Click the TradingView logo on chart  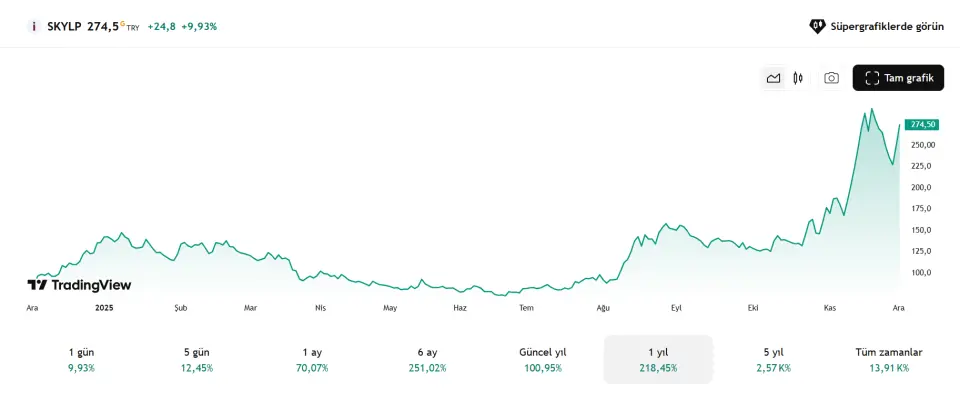[x=79, y=285]
